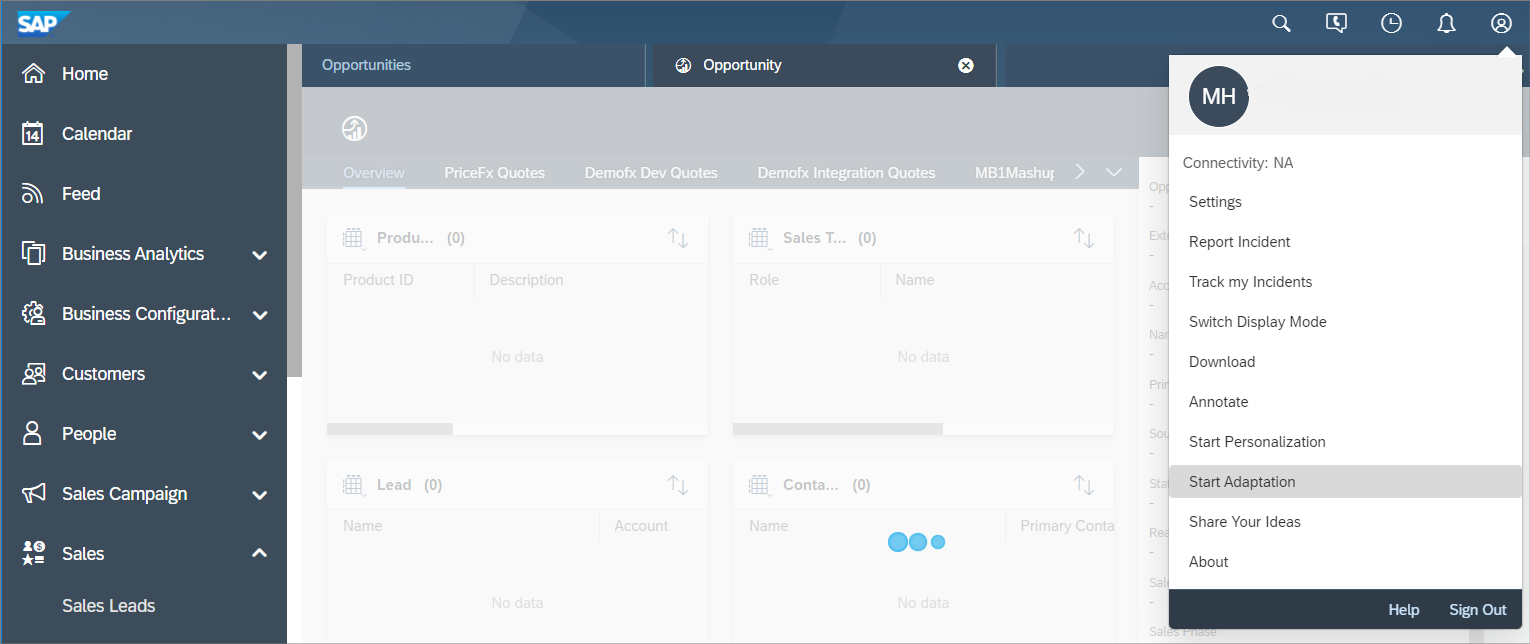The width and height of the screenshot is (1530, 644).
Task: Open the tab overflow dropdown chevron
Action: tap(1114, 172)
